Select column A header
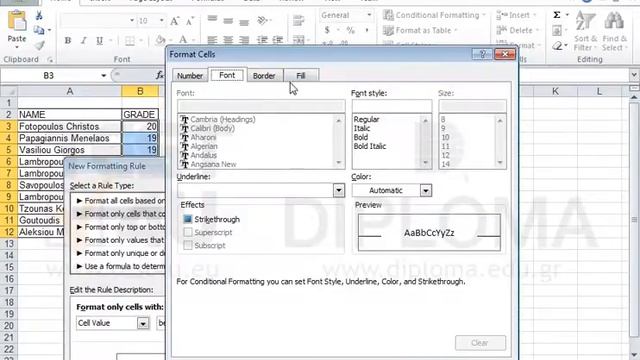This screenshot has height=360, width=640. click(x=69, y=91)
